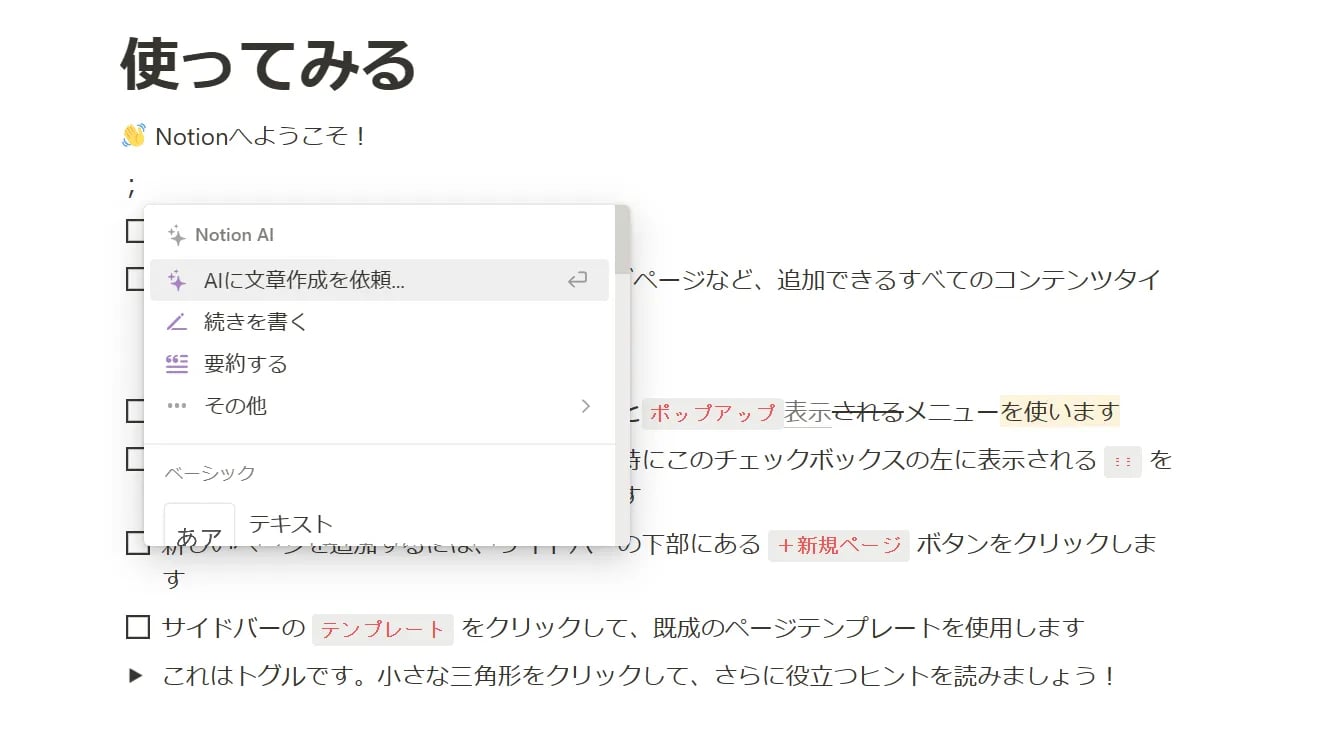
Task: Click the ポップアップ inline code tag
Action: (x=712, y=413)
